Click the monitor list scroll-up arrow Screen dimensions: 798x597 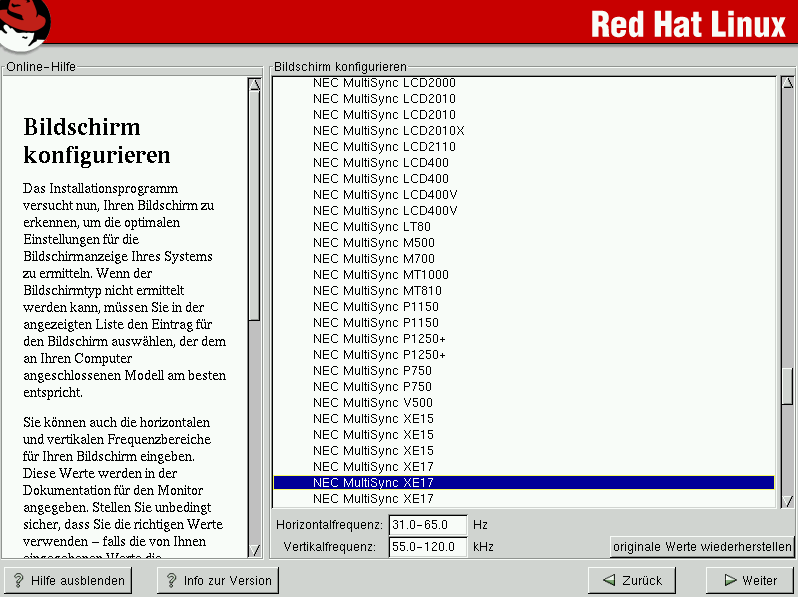click(x=786, y=84)
